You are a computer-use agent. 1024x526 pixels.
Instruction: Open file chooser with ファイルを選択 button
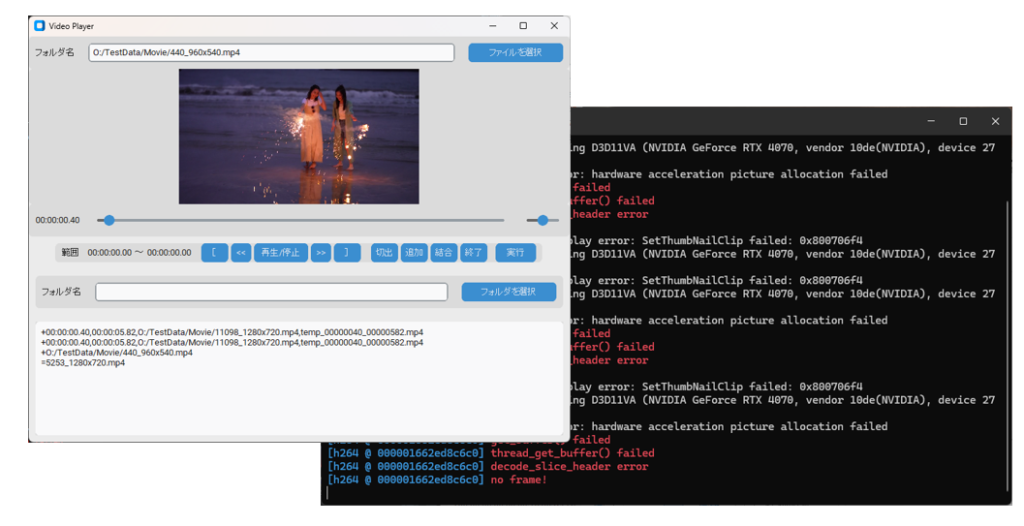pyautogui.click(x=515, y=53)
